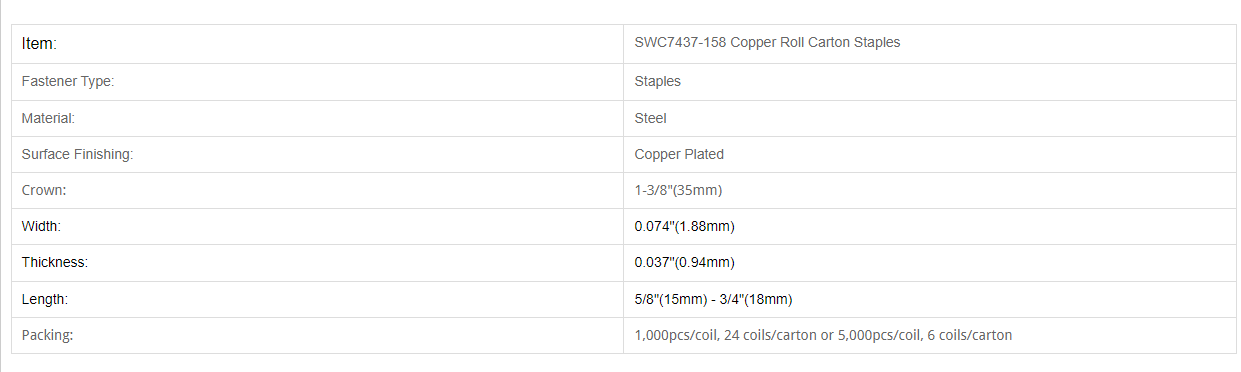This screenshot has height=372, width=1241.
Task: Click the 'Item:' header label
Action: [x=39, y=44]
